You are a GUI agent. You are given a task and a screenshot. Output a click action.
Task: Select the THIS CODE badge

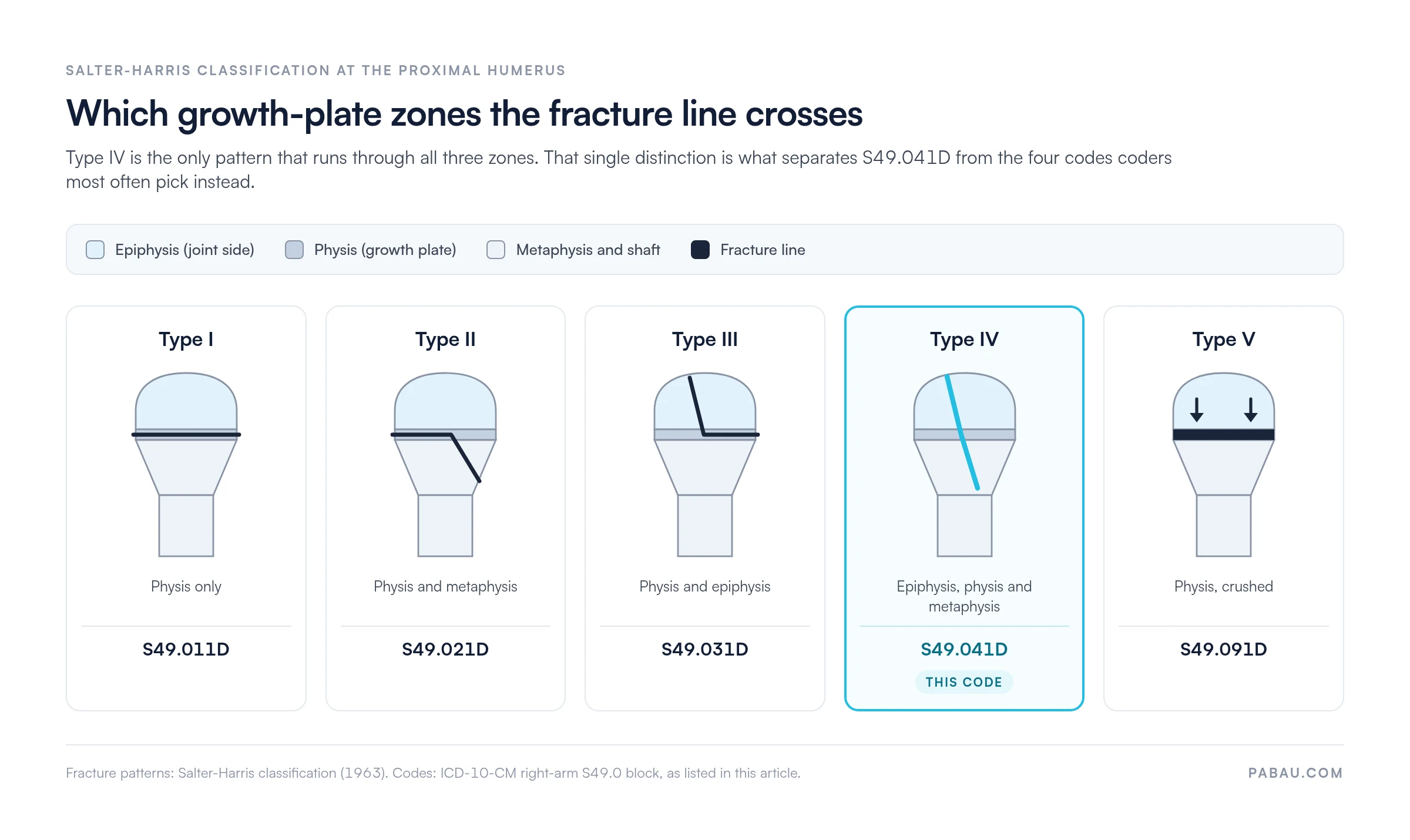(x=964, y=682)
